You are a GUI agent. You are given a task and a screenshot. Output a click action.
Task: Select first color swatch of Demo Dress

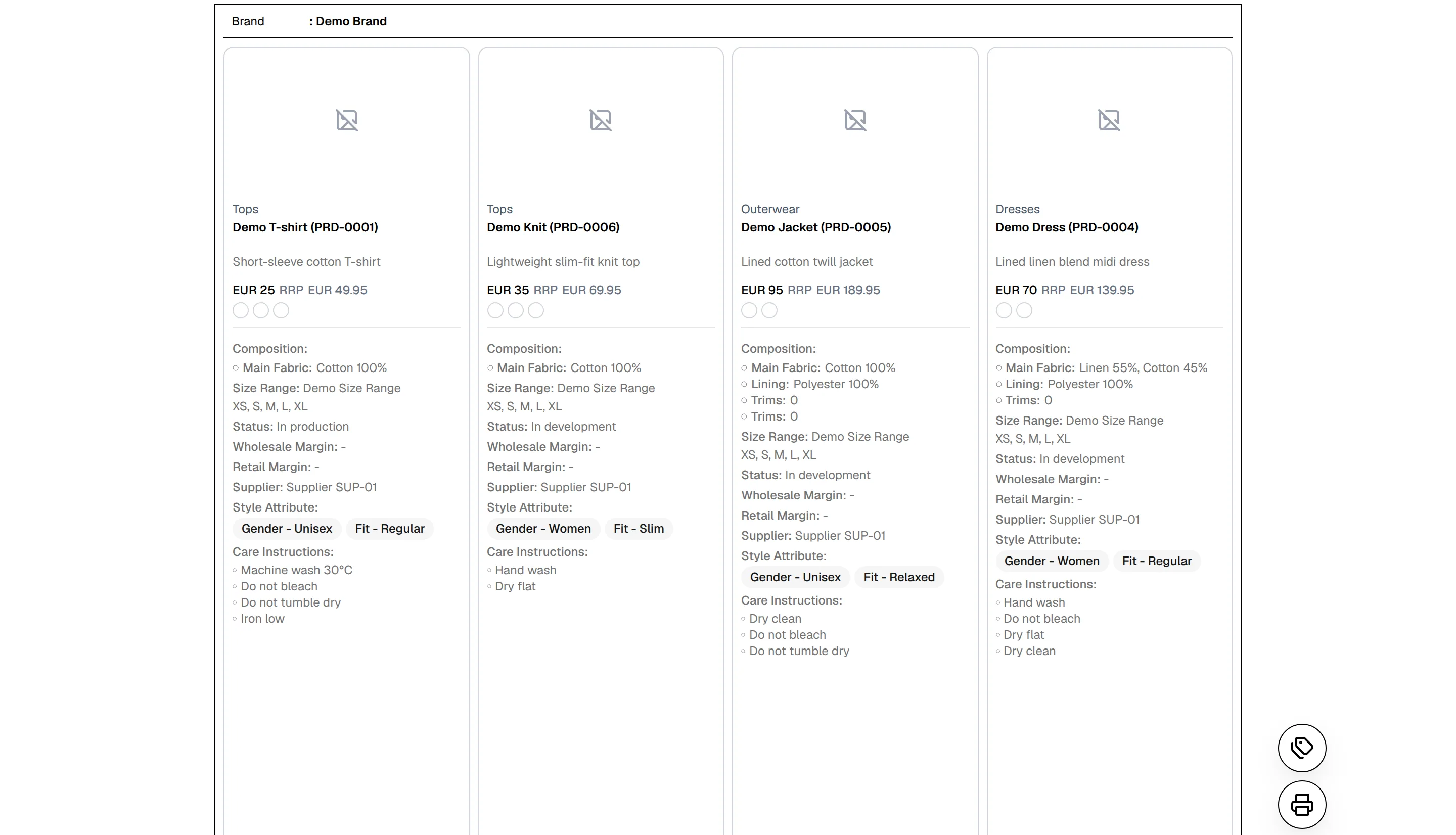pos(1004,310)
